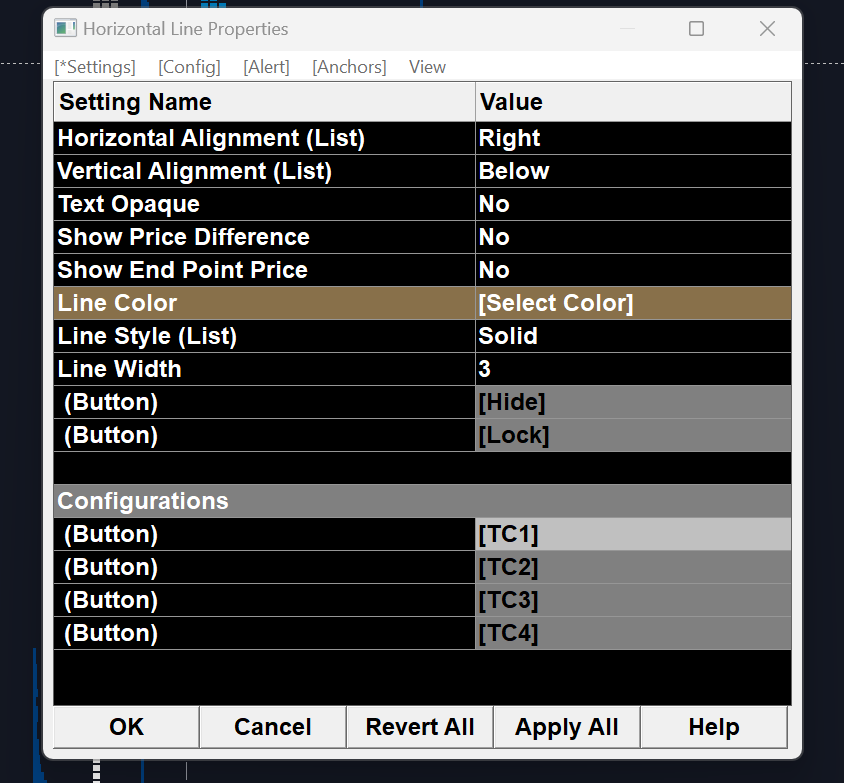844x783 pixels.
Task: Open Vertical Alignment list set to Below
Action: [x=632, y=171]
